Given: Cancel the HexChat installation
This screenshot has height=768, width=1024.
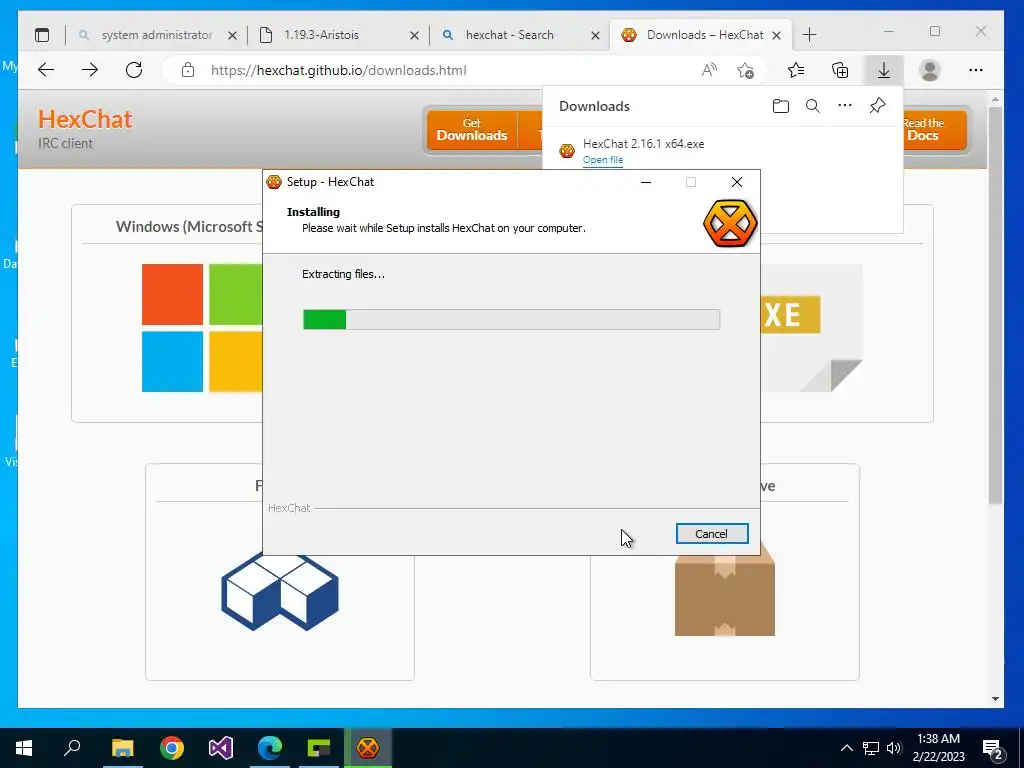Looking at the screenshot, I should coord(711,534).
